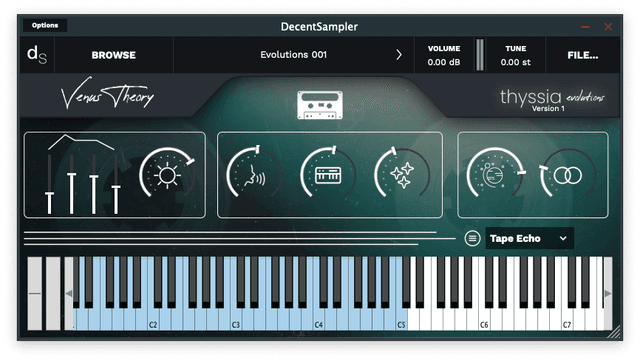The image size is (640, 361).
Task: Click the pitch bend wheel
Action: click(x=35, y=293)
